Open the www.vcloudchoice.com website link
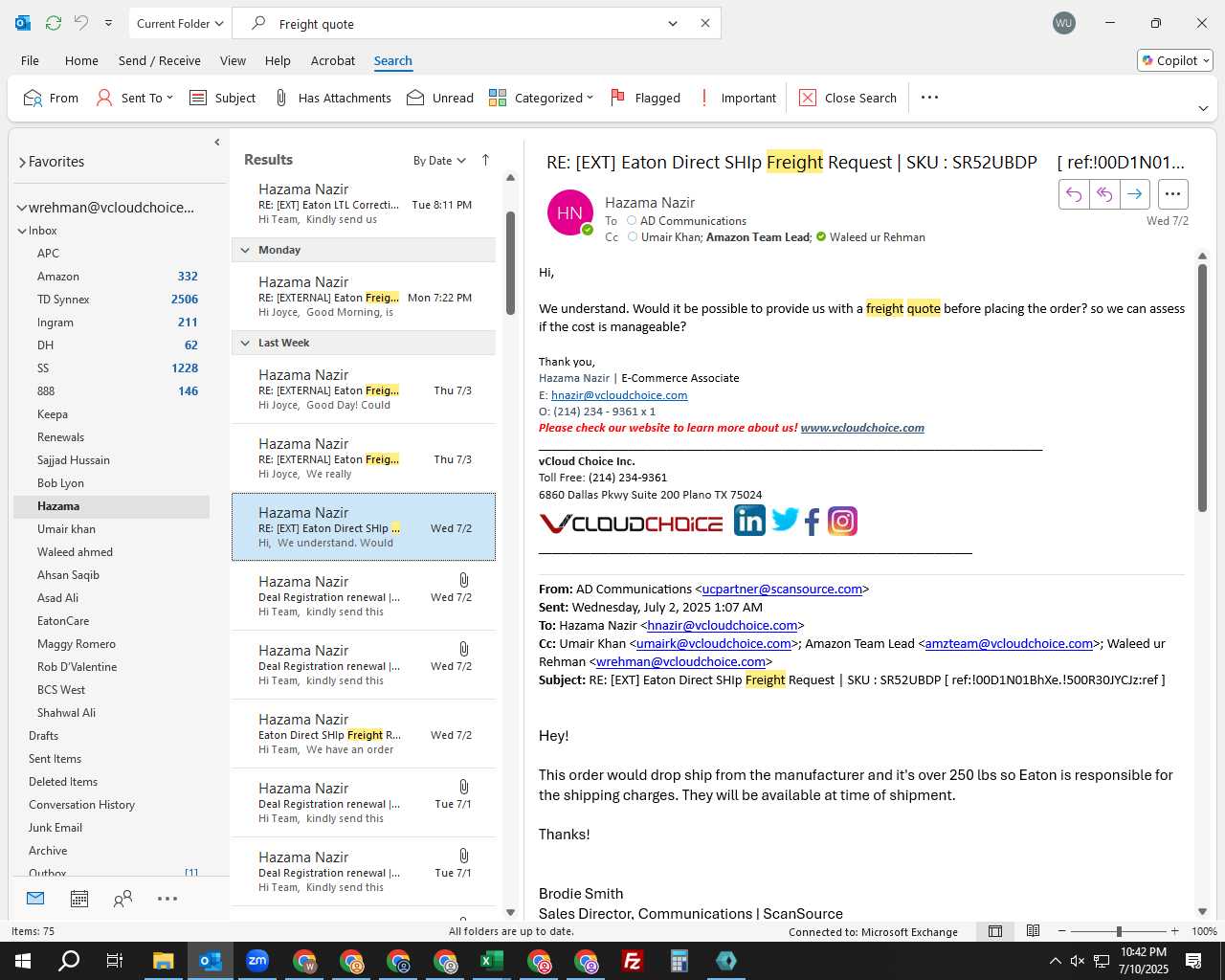 point(862,428)
